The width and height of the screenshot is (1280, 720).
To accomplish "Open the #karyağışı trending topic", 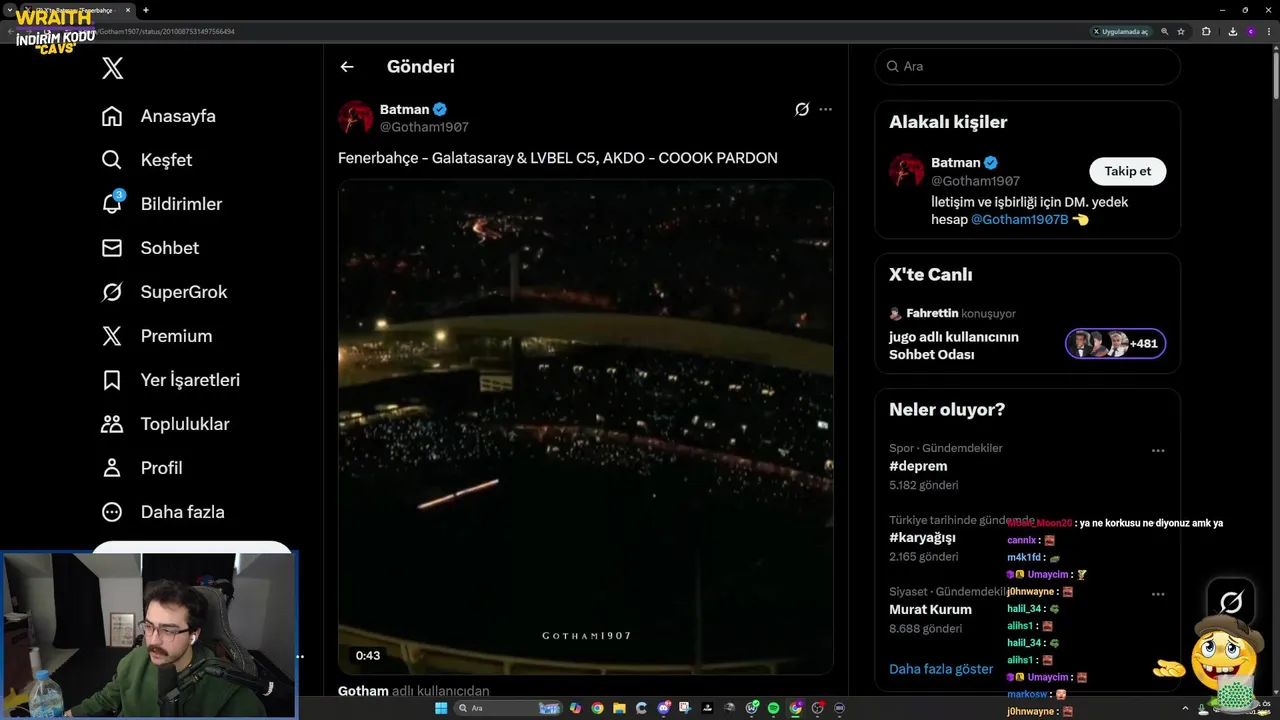I will pyautogui.click(x=923, y=537).
